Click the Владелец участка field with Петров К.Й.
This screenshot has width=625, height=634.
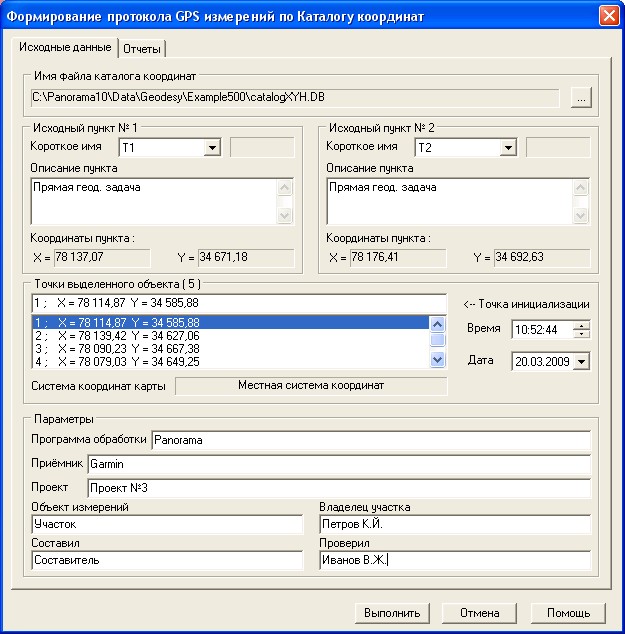pyautogui.click(x=454, y=524)
